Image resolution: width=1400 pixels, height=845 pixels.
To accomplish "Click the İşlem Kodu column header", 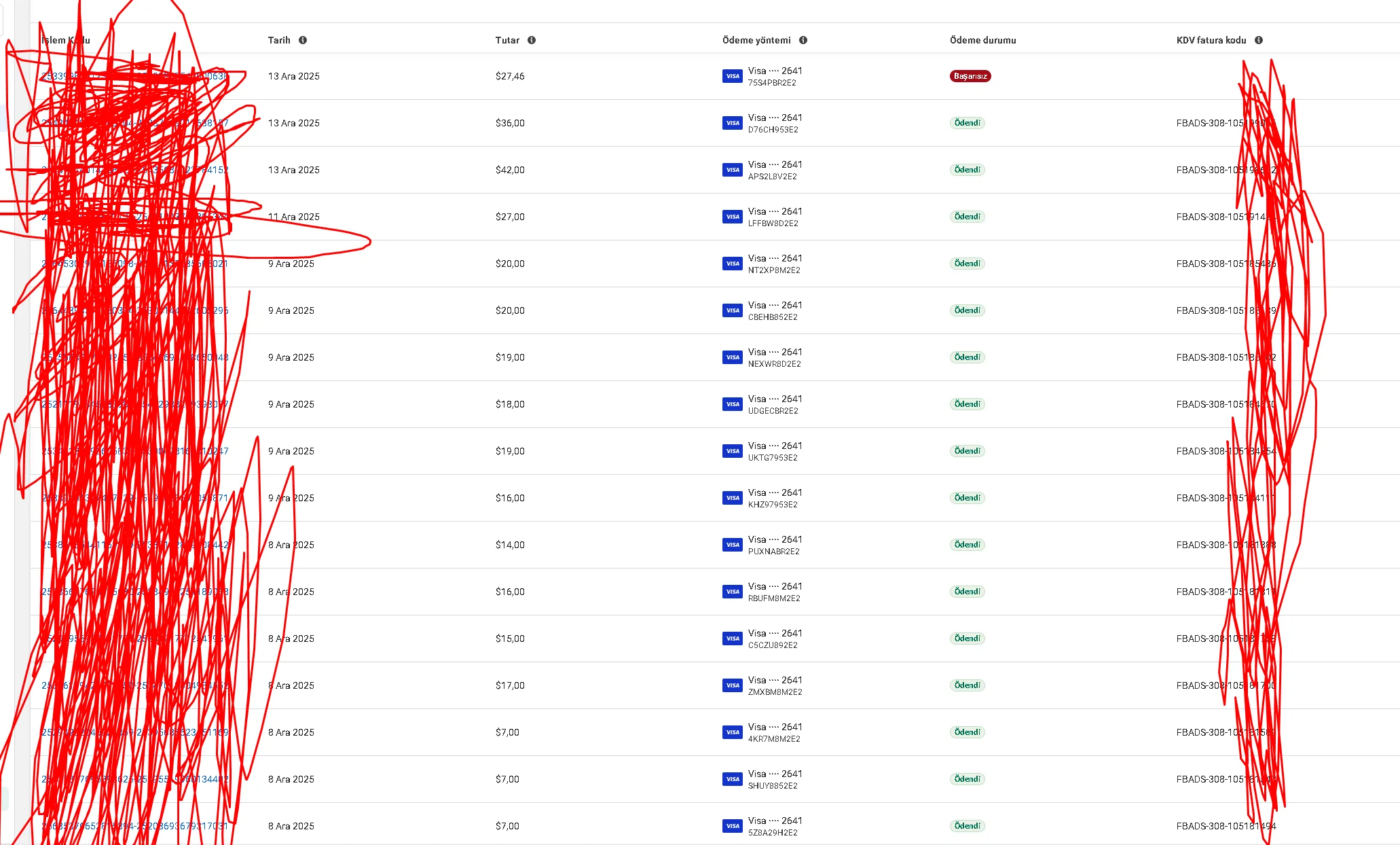I will (x=65, y=40).
